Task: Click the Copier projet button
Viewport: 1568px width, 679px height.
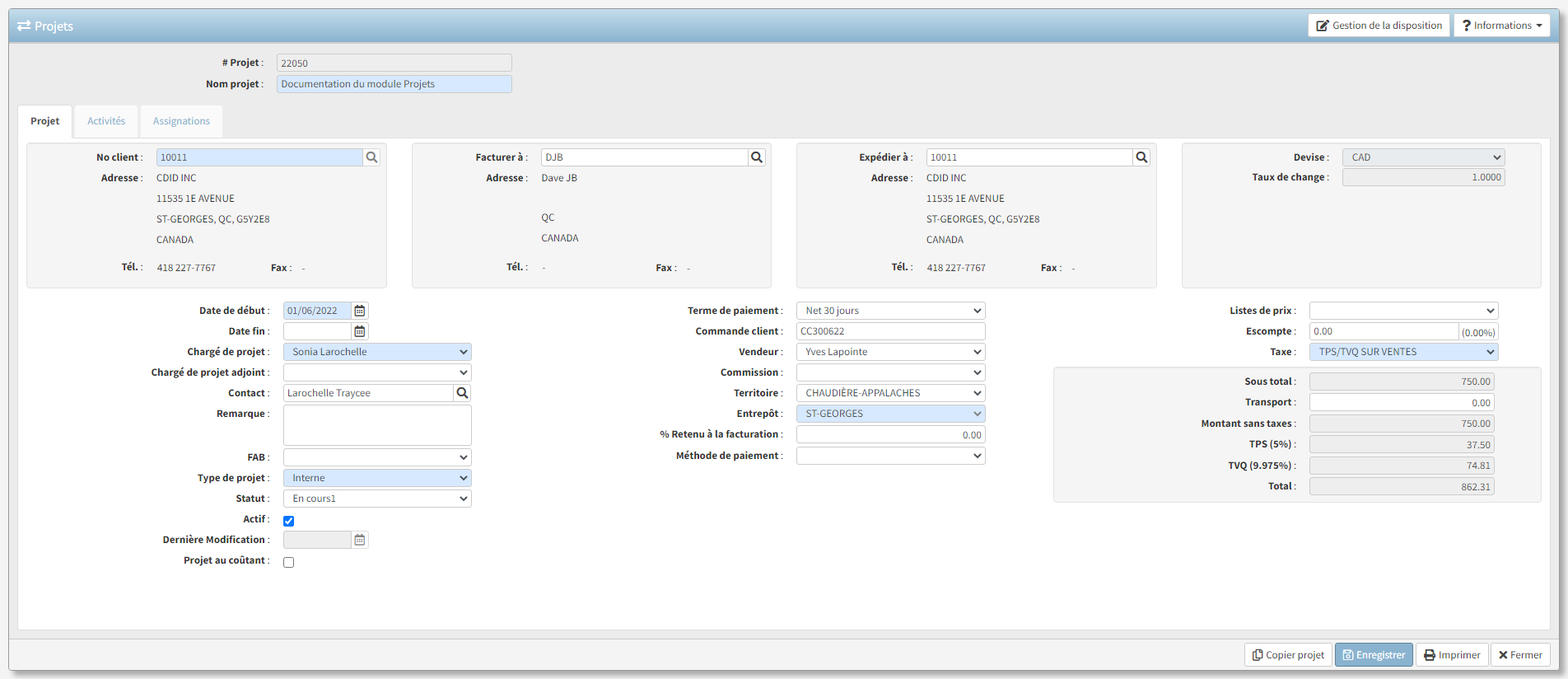Action: click(x=1288, y=655)
